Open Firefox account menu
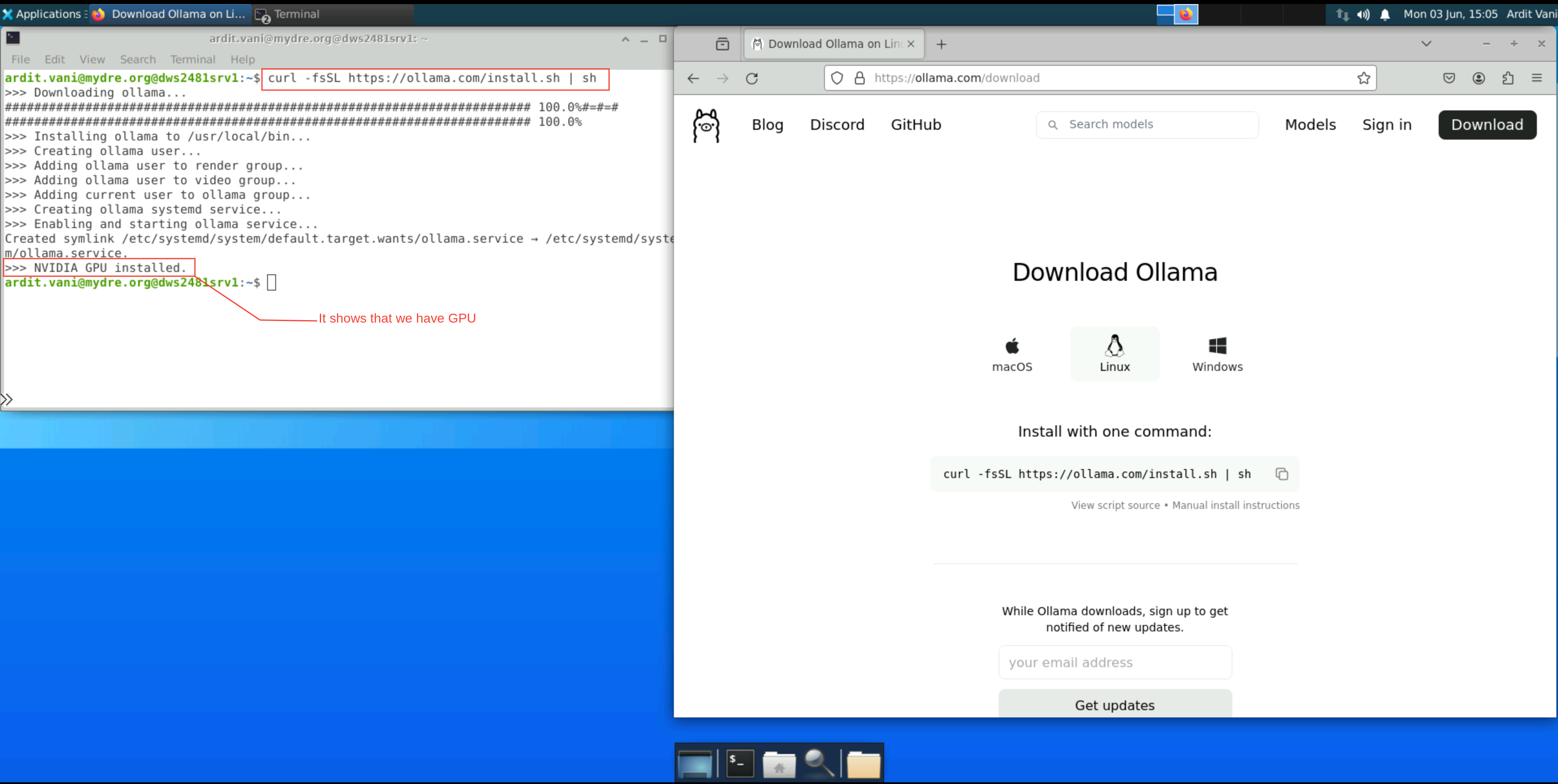This screenshot has height=784, width=1558. 1478,78
